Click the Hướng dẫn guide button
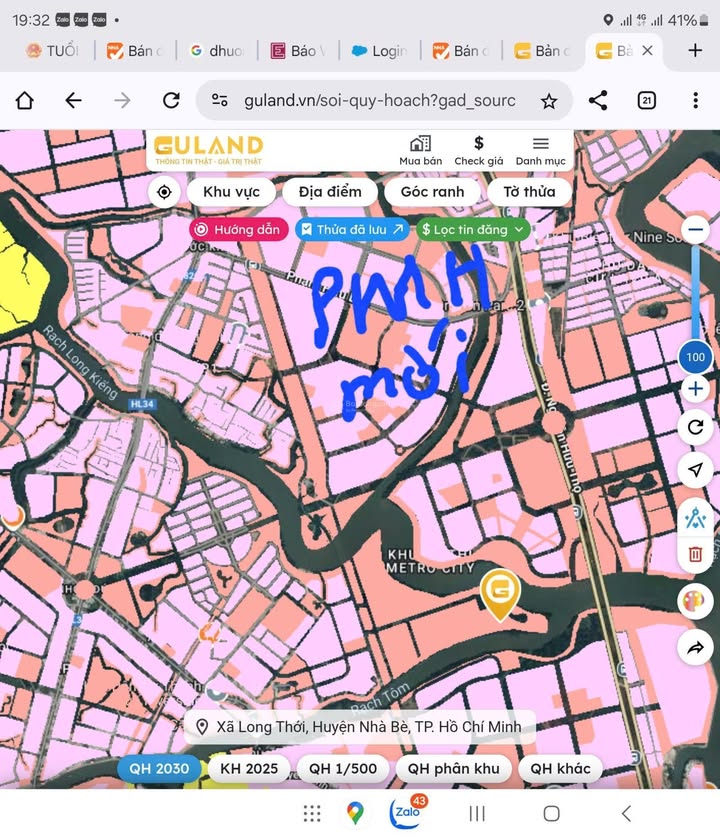The image size is (720, 838). [239, 229]
